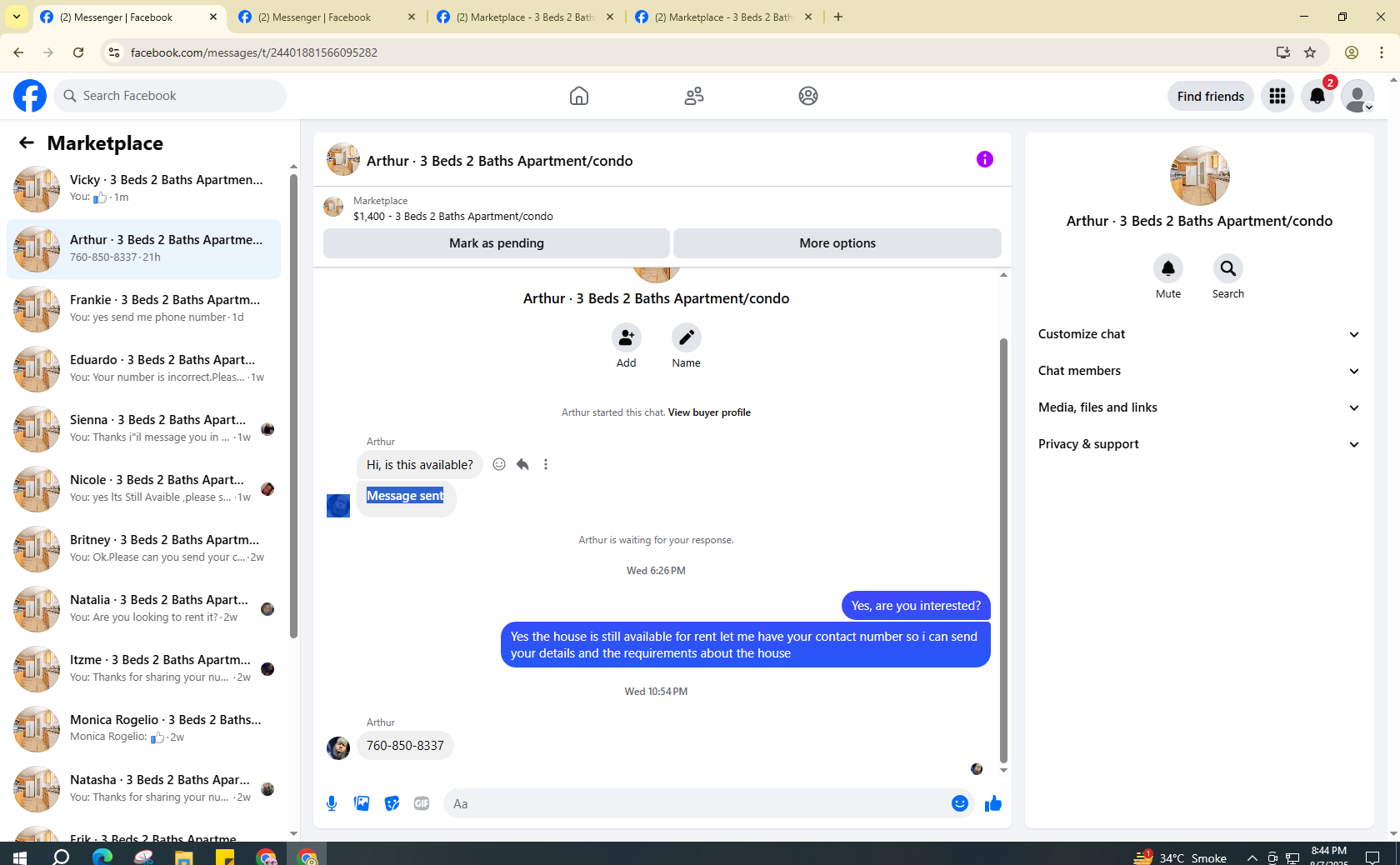1400x865 pixels.
Task: Click the chat messages vertical scrollbar
Action: tap(1003, 550)
